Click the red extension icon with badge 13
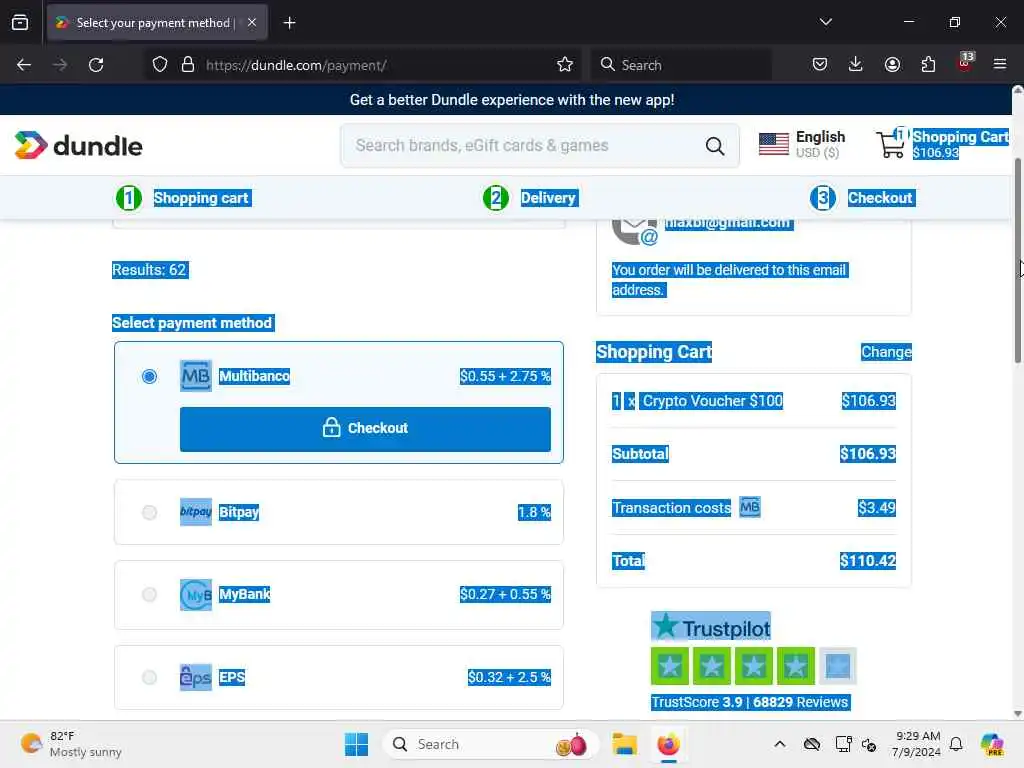 tap(965, 63)
